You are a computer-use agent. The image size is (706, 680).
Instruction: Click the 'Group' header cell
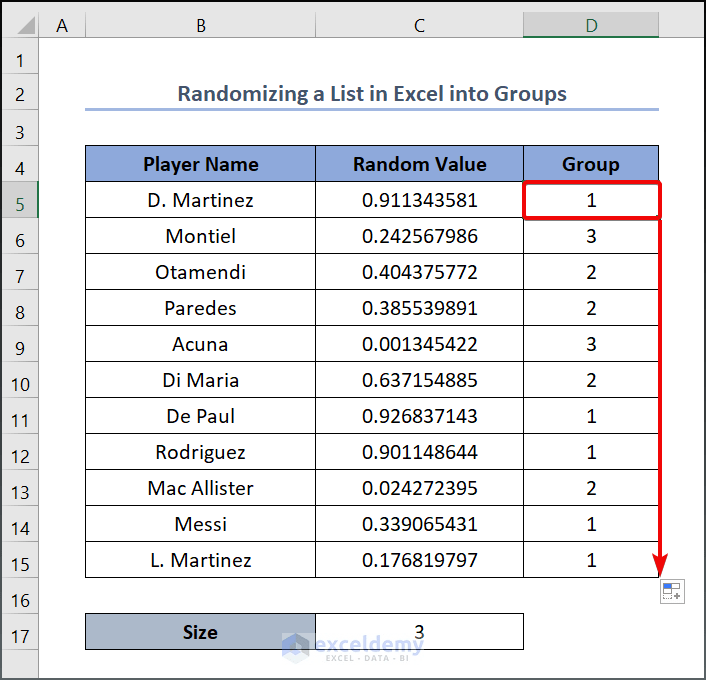591,164
